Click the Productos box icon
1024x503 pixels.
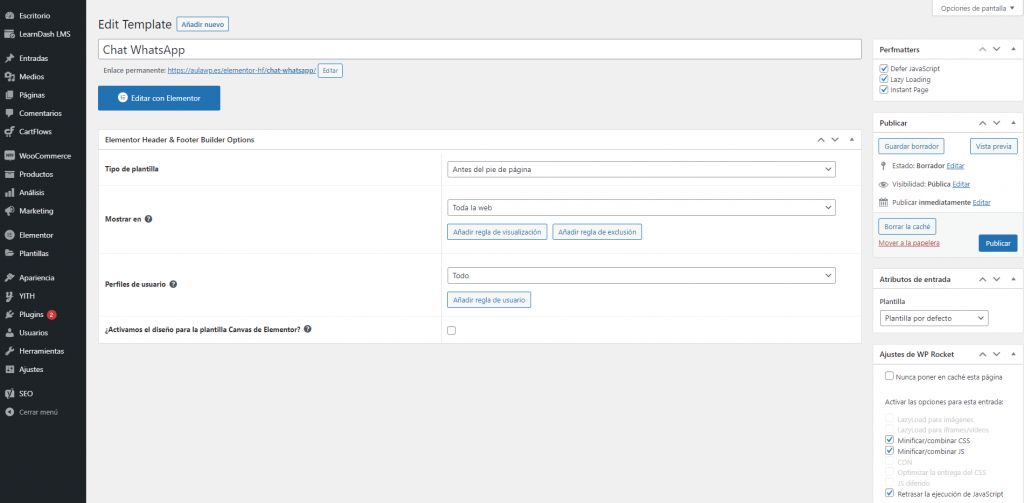coord(9,174)
